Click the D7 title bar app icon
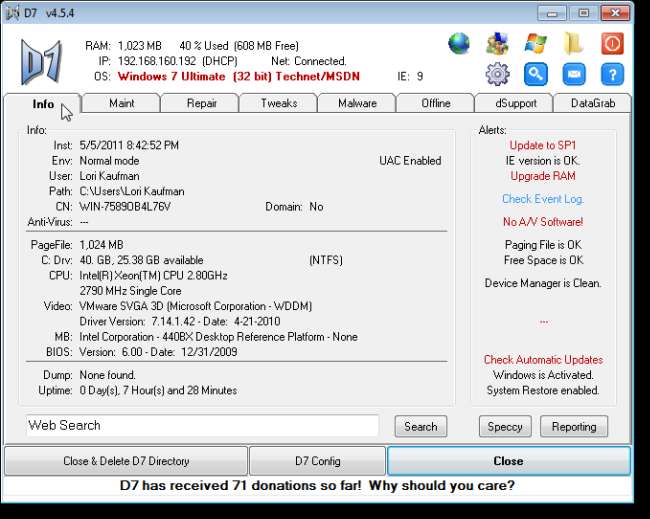The image size is (650, 519). tap(12, 13)
